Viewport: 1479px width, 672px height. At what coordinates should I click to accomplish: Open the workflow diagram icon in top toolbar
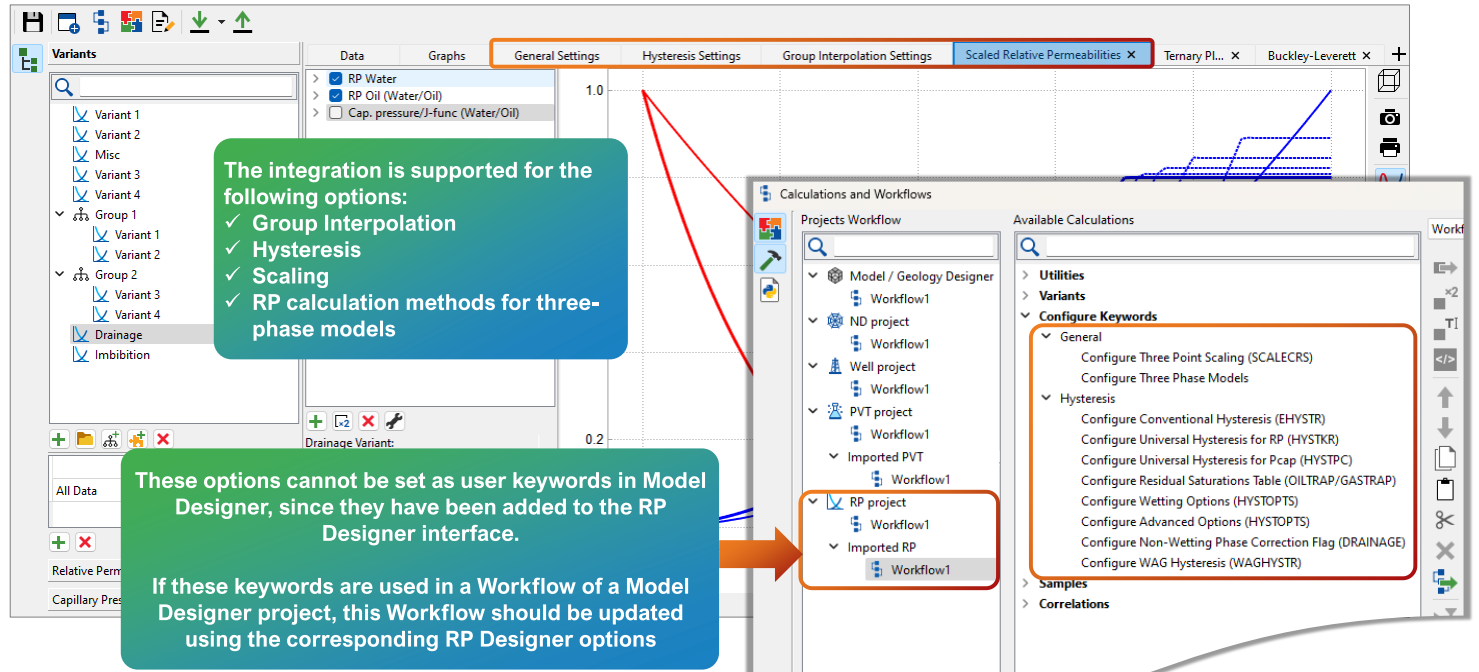100,22
